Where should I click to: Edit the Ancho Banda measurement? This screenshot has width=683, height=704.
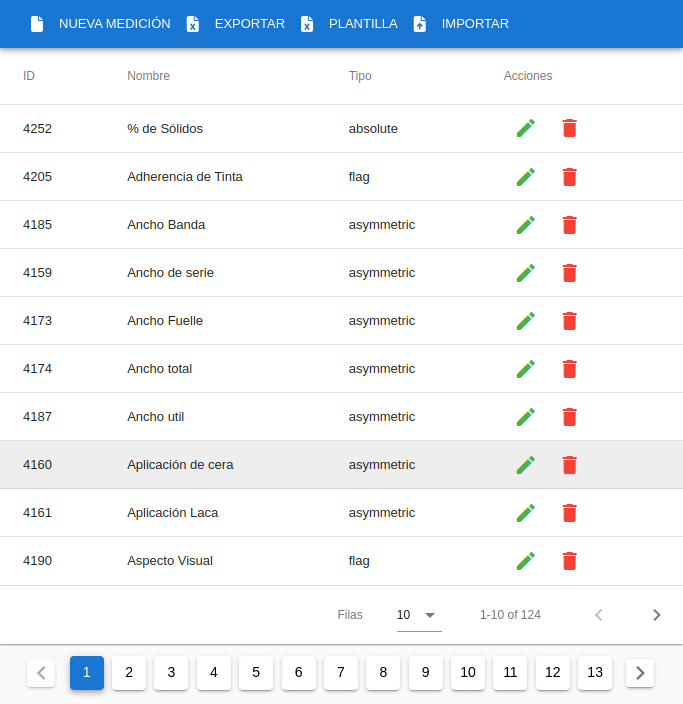[x=526, y=224]
